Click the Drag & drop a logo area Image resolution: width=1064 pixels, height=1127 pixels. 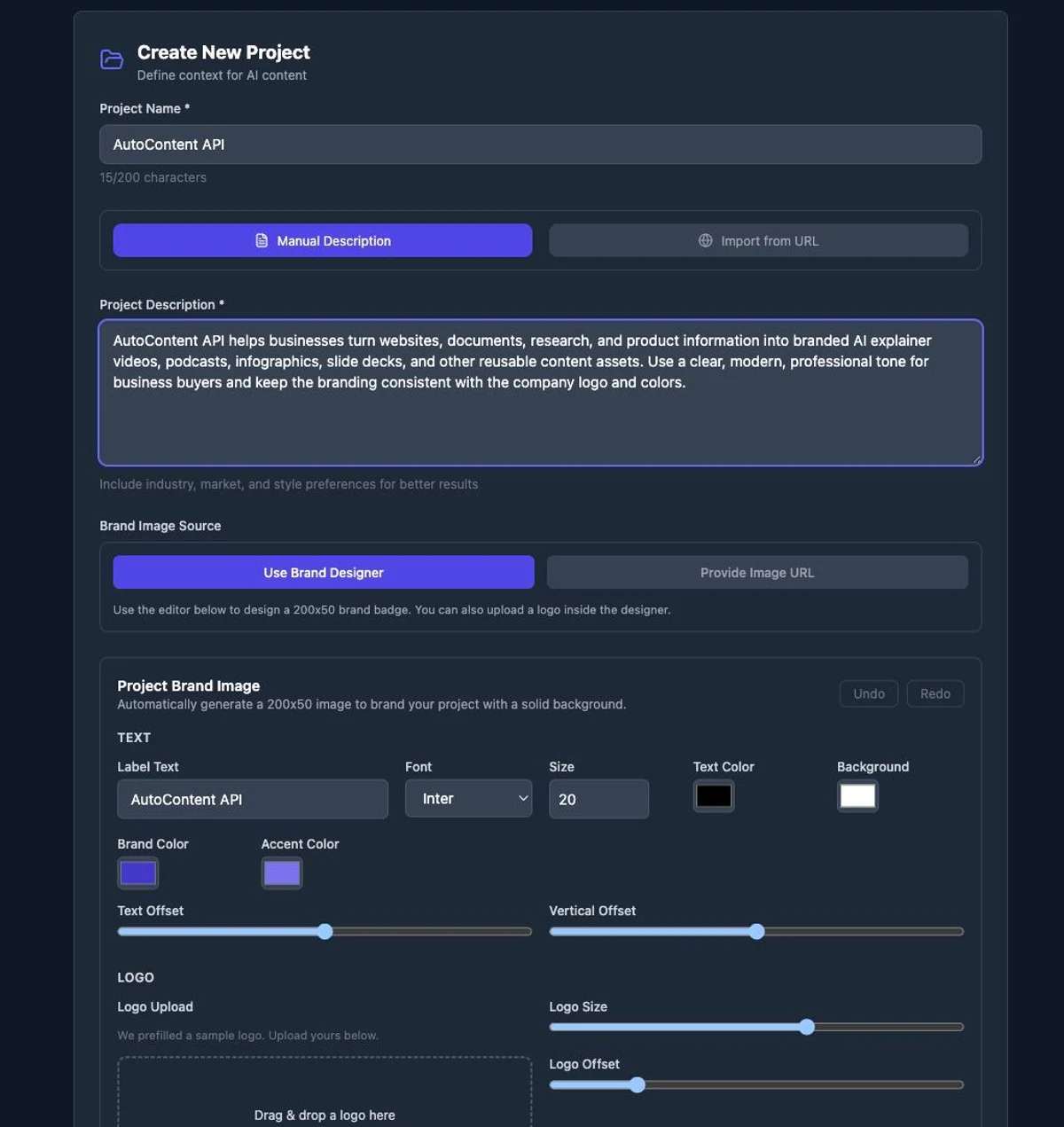pos(325,1092)
